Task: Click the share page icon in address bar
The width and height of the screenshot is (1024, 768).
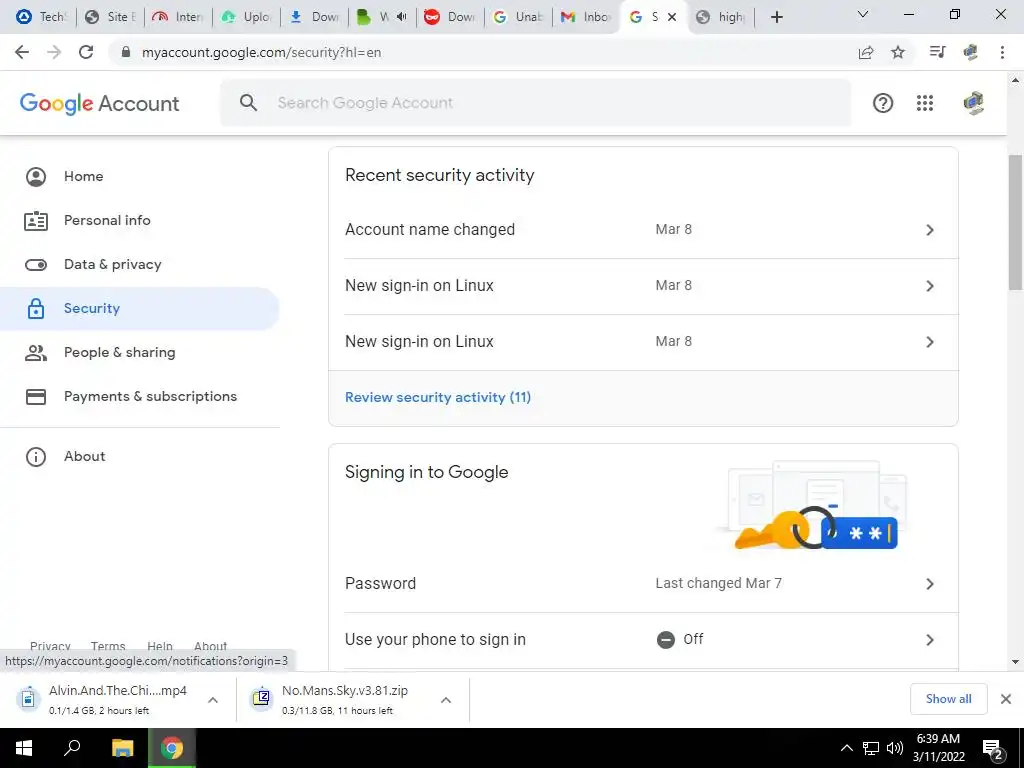Action: point(866,52)
